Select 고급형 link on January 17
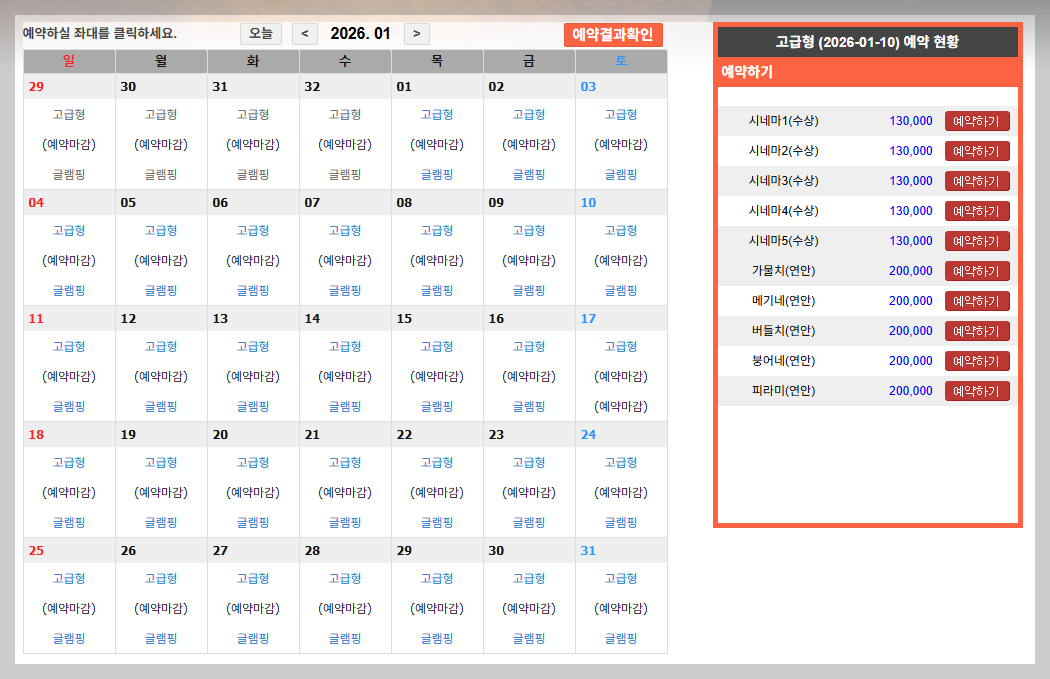Image resolution: width=1050 pixels, height=679 pixels. tap(621, 346)
